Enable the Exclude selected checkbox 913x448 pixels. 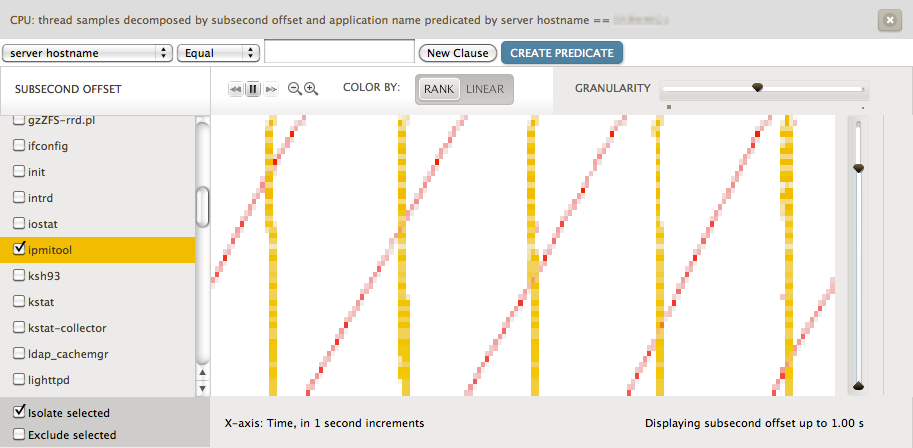19,435
